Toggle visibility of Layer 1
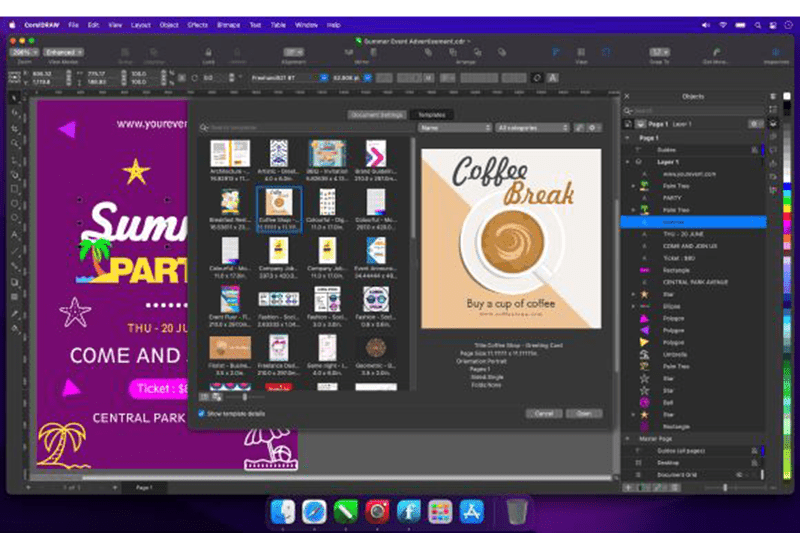This screenshot has width=800, height=550. pyautogui.click(x=638, y=160)
